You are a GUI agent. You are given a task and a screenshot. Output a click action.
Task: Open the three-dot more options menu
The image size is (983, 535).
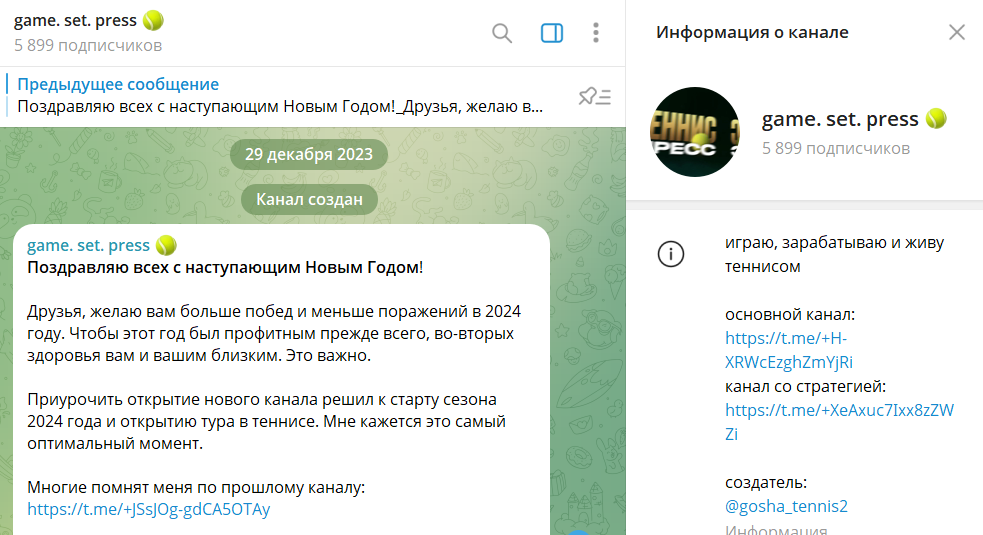[596, 33]
